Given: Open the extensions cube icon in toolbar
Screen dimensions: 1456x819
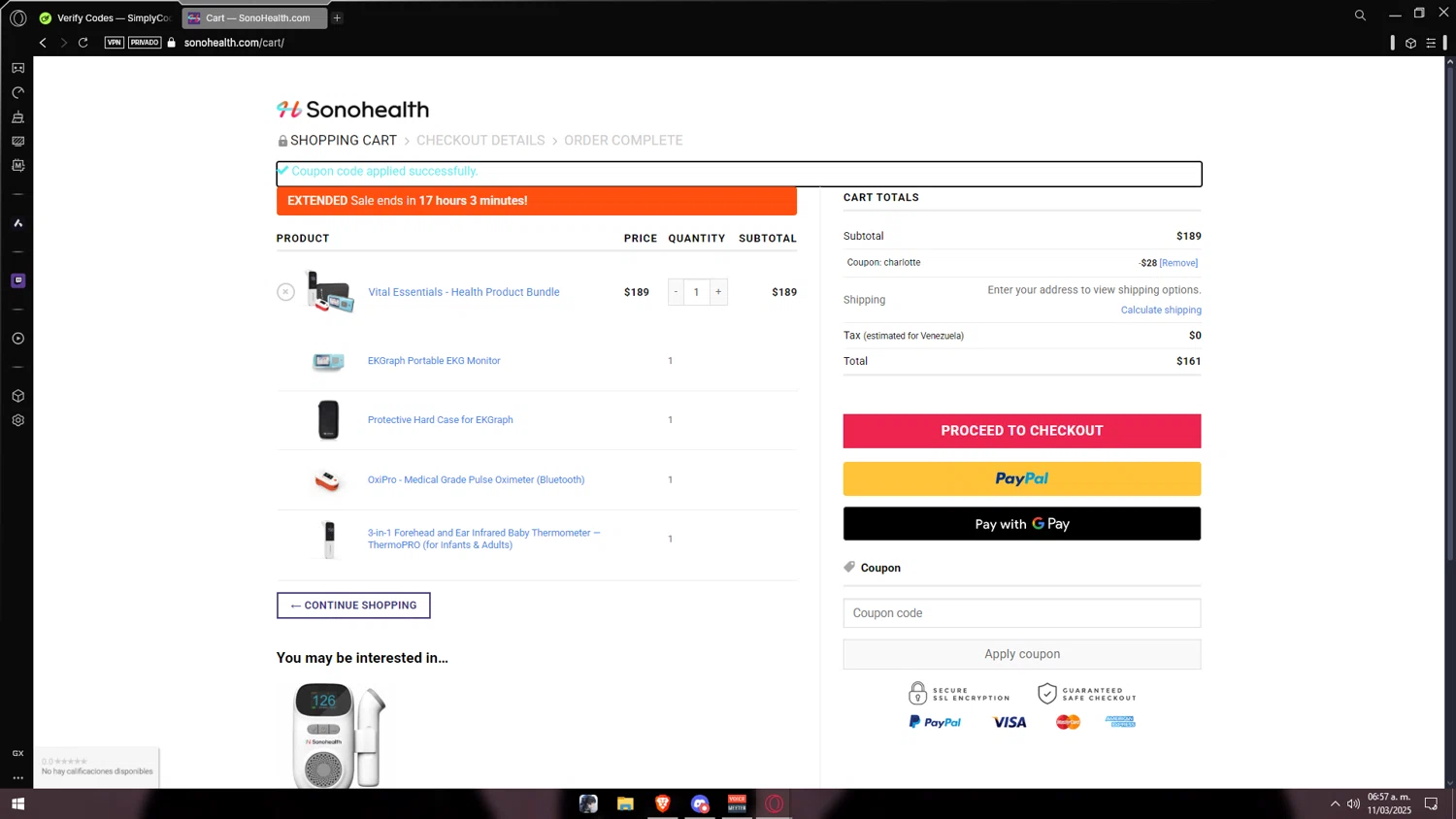Looking at the screenshot, I should [1410, 43].
